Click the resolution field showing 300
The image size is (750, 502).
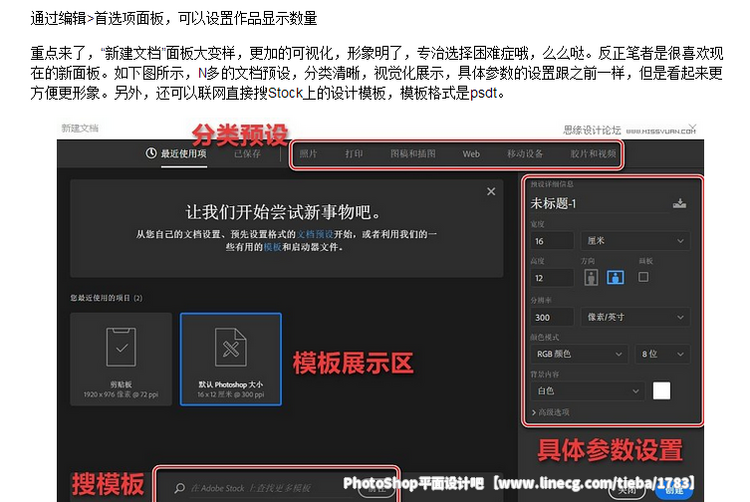point(551,317)
